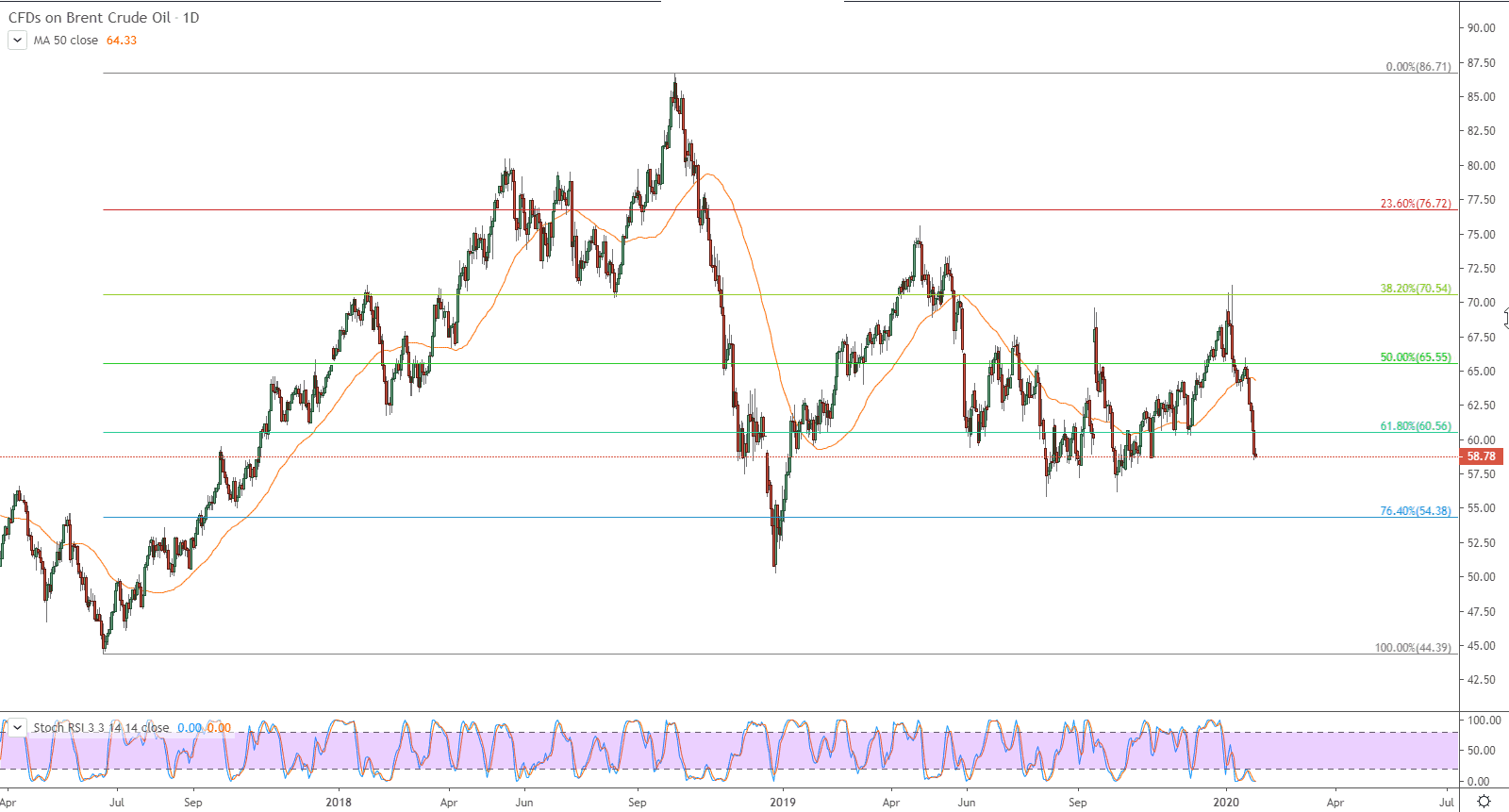Image resolution: width=1509 pixels, height=812 pixels.
Task: Click the Jul label on time axis right end
Action: (1447, 803)
